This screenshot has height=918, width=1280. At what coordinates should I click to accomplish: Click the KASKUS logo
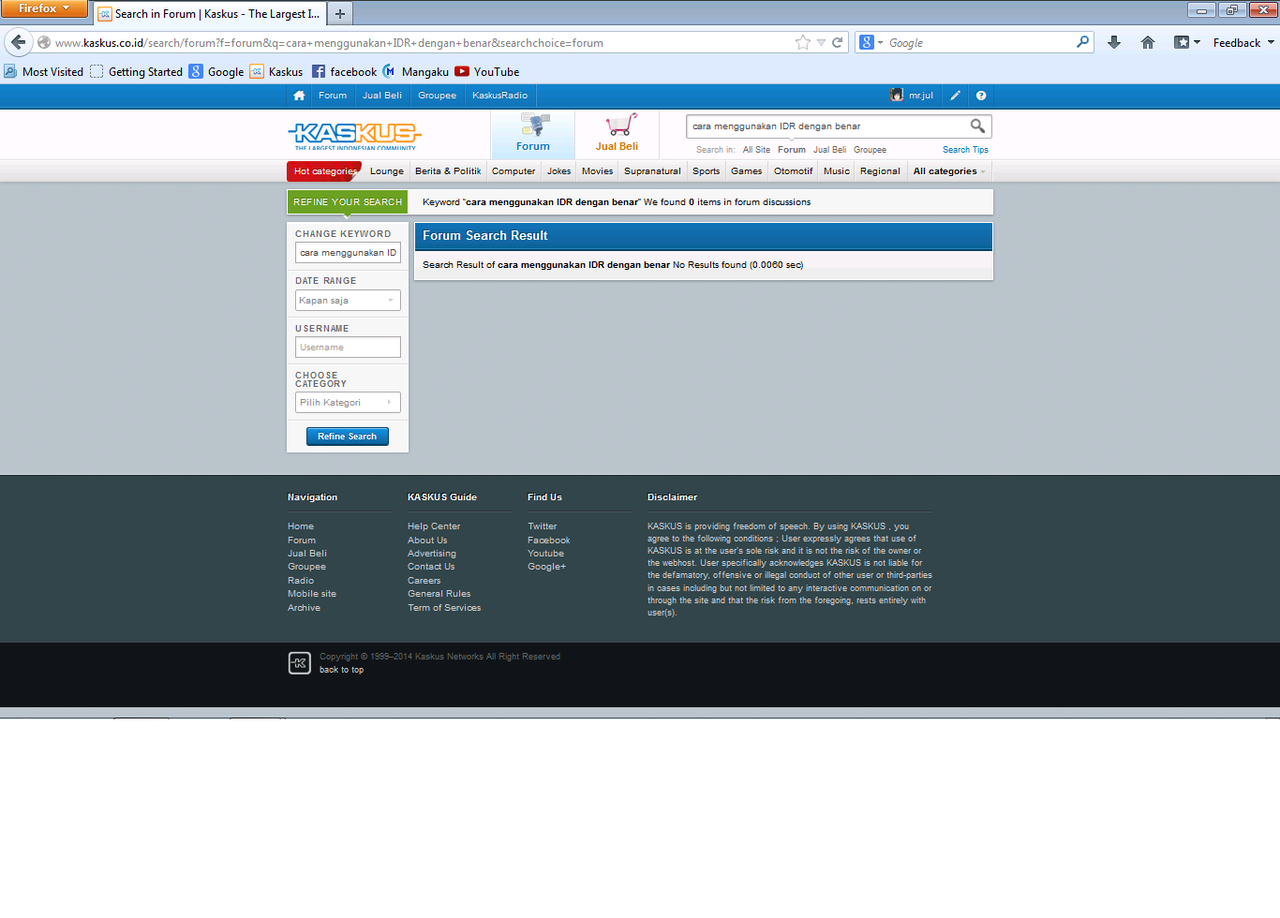(x=354, y=135)
